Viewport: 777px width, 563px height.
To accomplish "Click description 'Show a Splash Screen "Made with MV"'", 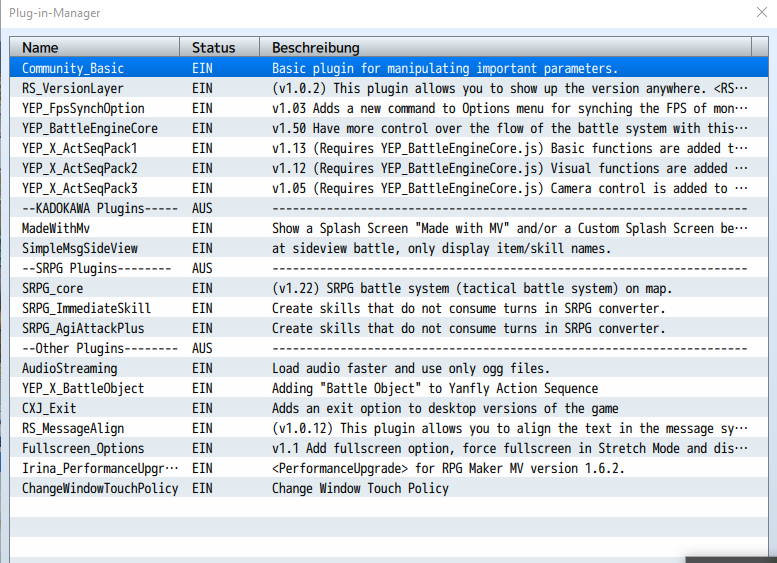I will [390, 228].
